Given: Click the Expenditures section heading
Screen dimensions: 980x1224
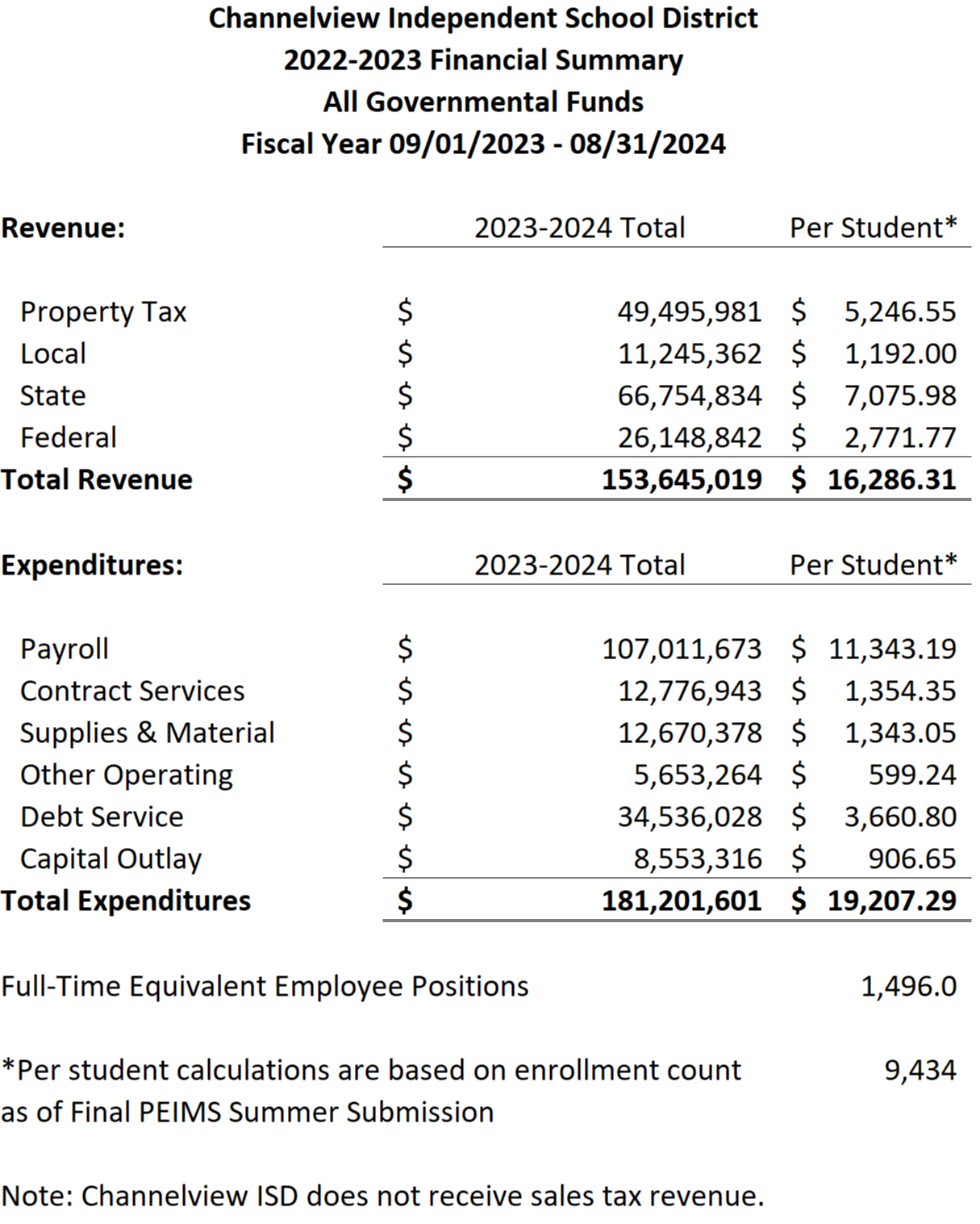Looking at the screenshot, I should [92, 566].
